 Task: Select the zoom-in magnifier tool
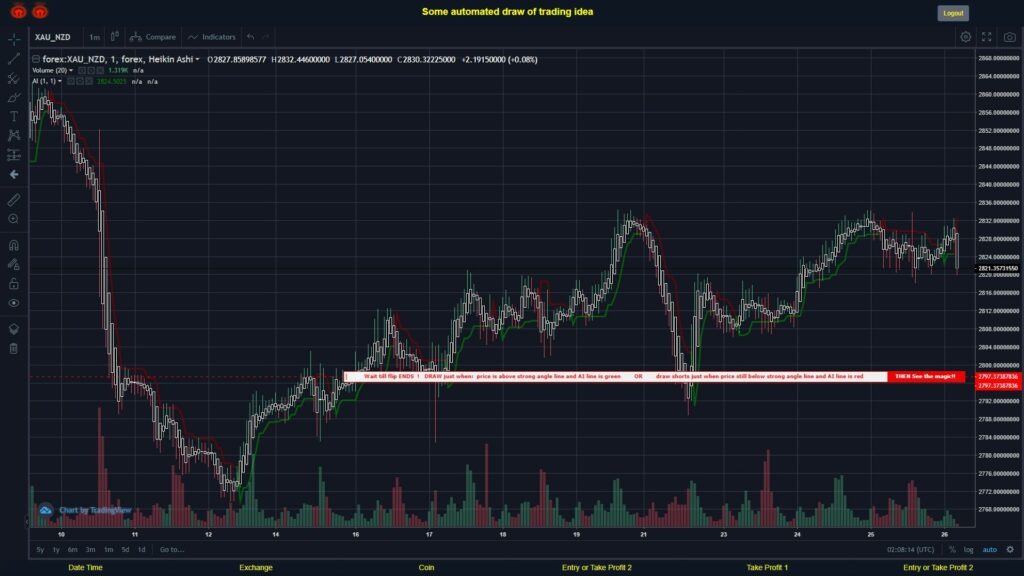tap(14, 217)
